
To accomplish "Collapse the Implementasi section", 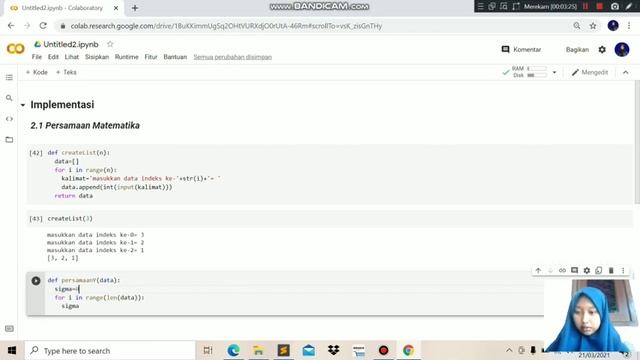I will (23, 105).
